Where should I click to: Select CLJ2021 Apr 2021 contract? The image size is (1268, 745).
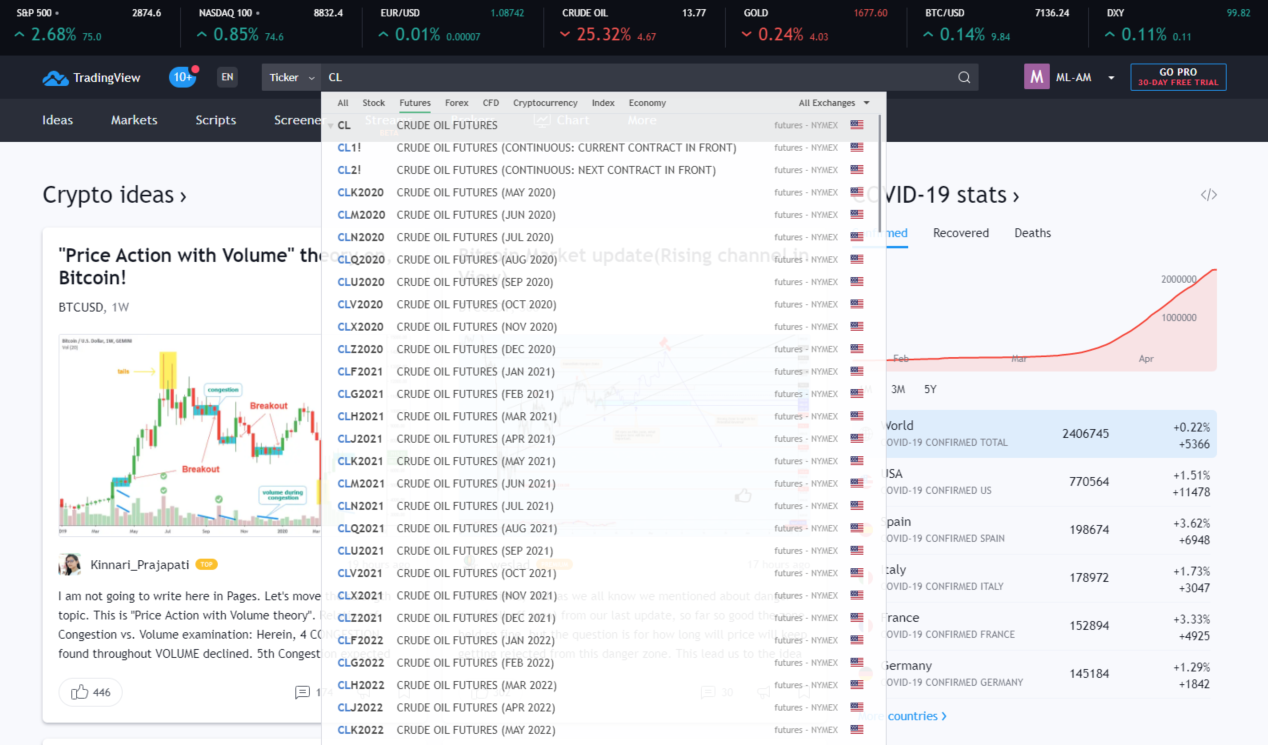point(600,439)
